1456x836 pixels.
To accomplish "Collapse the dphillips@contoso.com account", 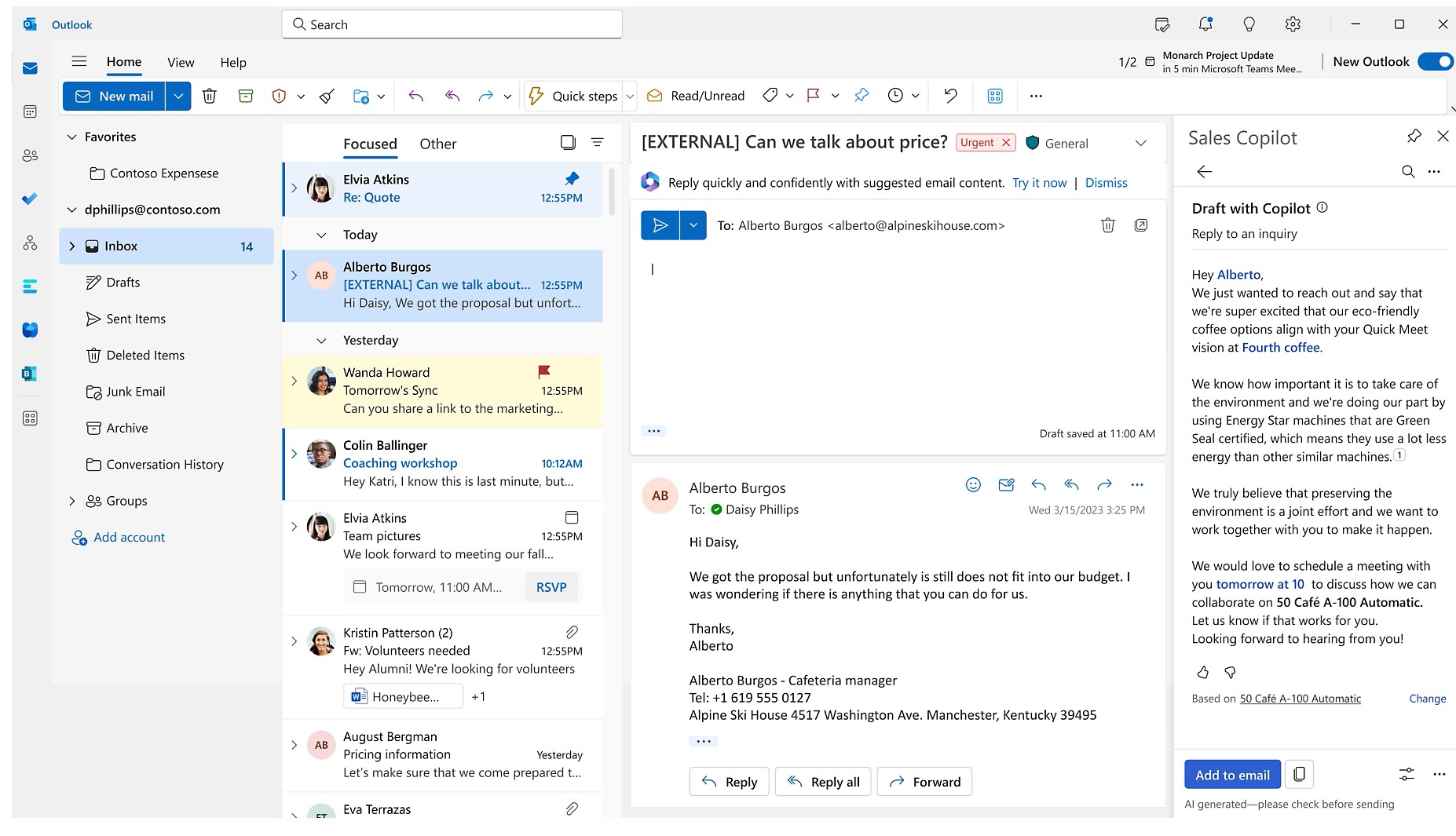I will coord(71,210).
